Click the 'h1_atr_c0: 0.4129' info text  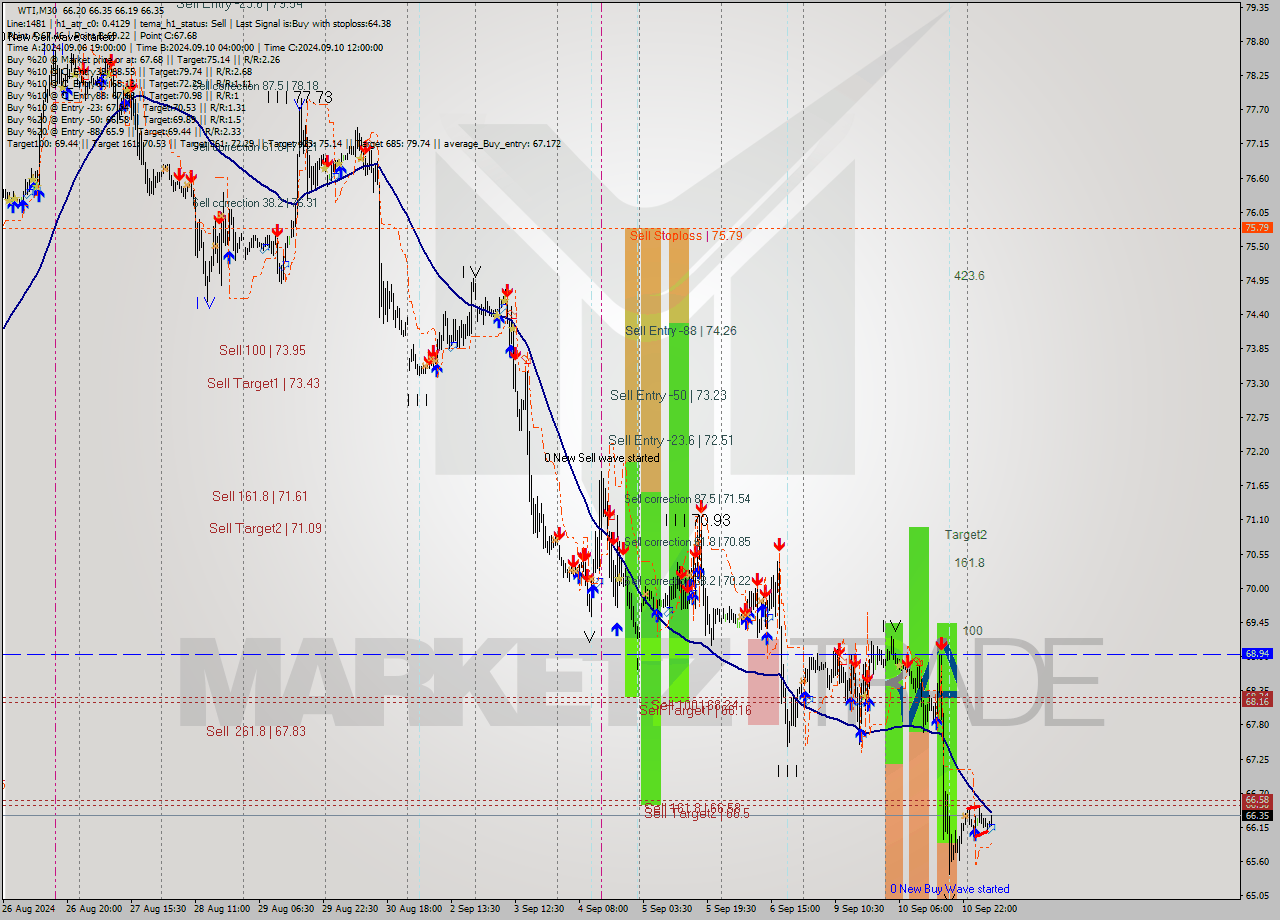click(x=93, y=24)
